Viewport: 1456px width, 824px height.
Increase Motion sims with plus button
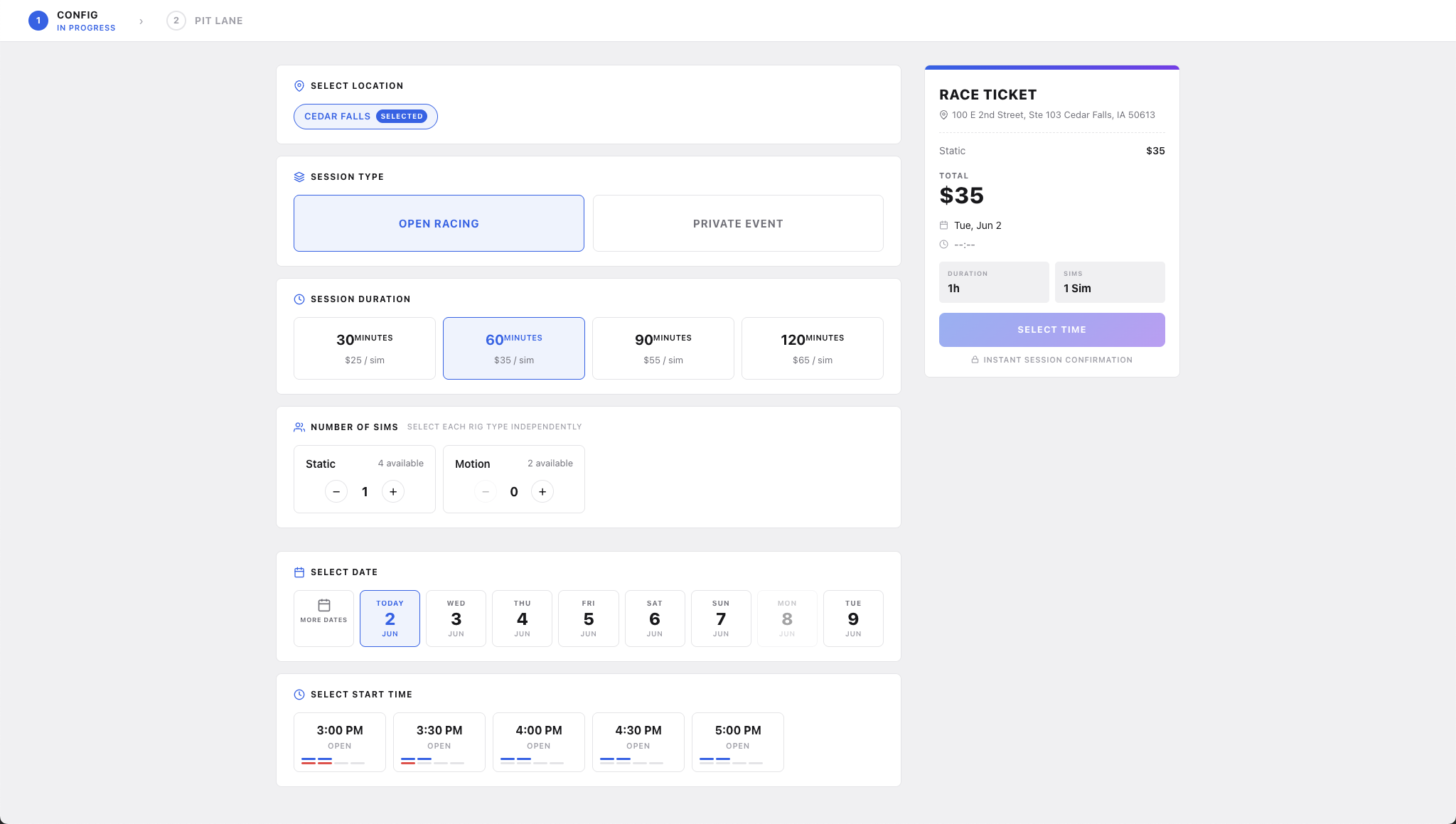point(542,492)
